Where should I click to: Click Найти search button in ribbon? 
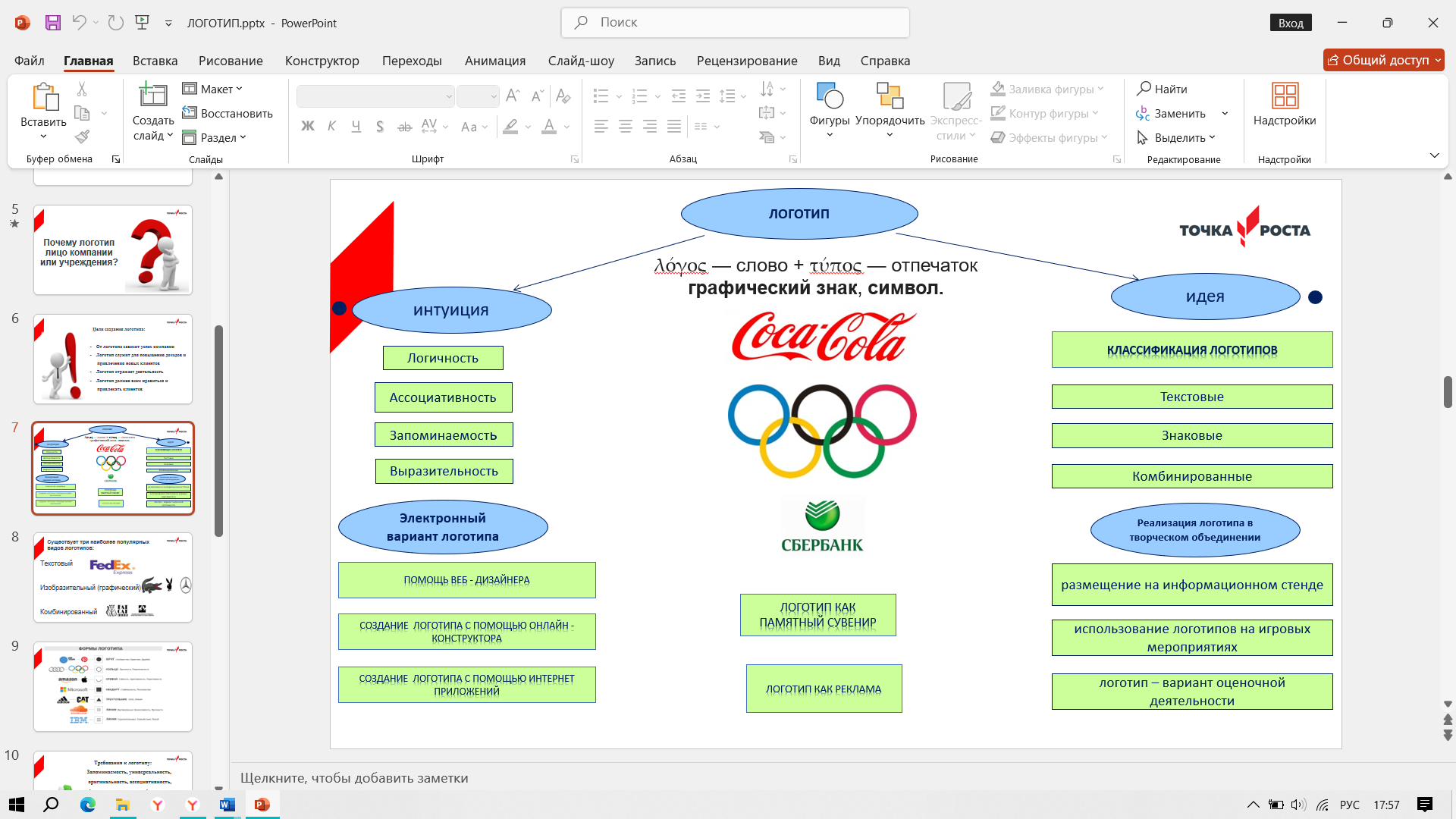(x=1162, y=89)
